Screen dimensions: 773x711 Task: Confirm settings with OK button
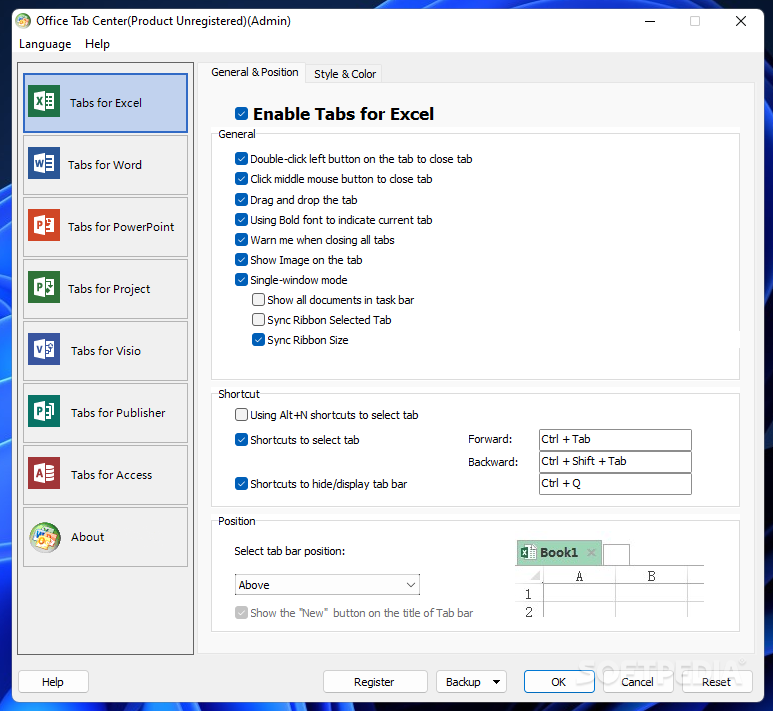559,682
